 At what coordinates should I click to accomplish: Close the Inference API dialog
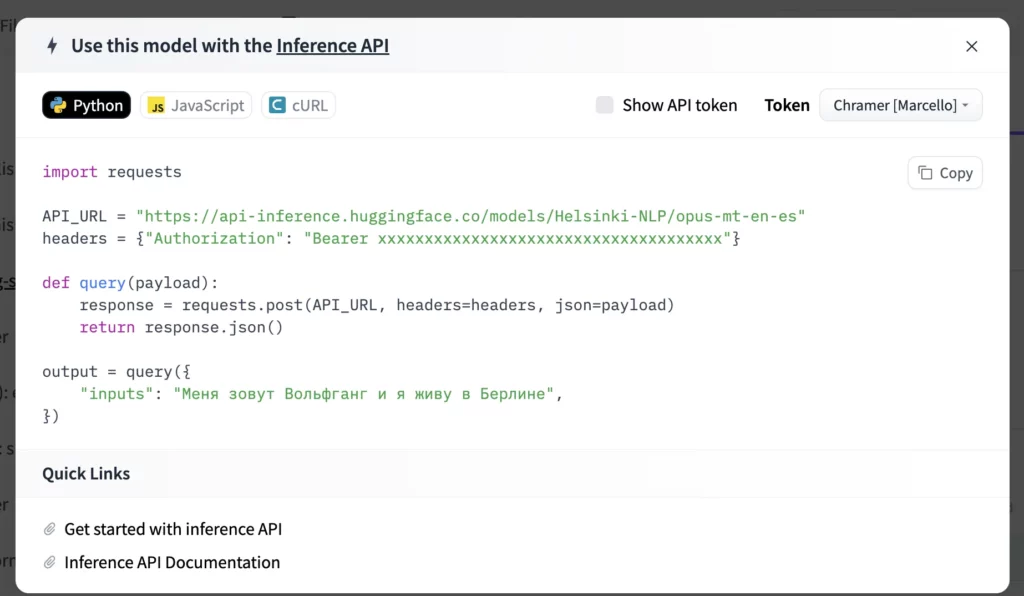971,46
